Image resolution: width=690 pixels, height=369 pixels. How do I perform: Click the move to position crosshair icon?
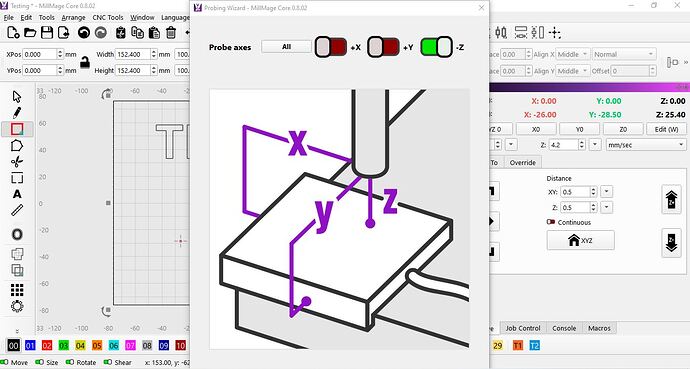555,33
